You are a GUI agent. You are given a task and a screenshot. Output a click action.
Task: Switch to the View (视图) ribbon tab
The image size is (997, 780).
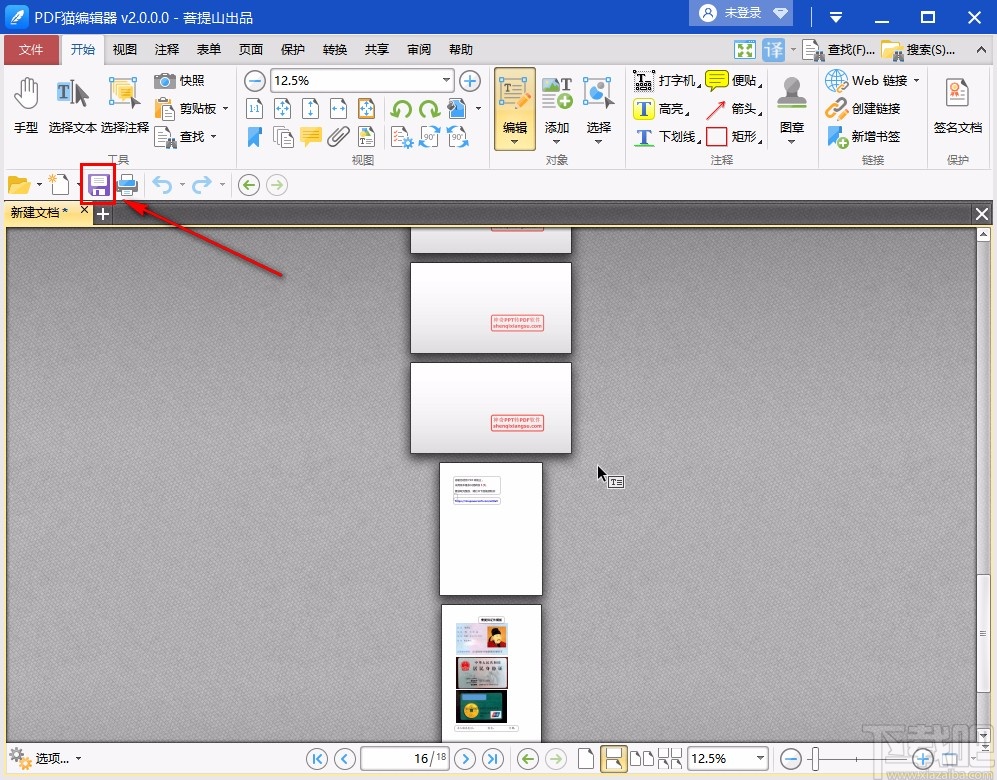pyautogui.click(x=125, y=50)
